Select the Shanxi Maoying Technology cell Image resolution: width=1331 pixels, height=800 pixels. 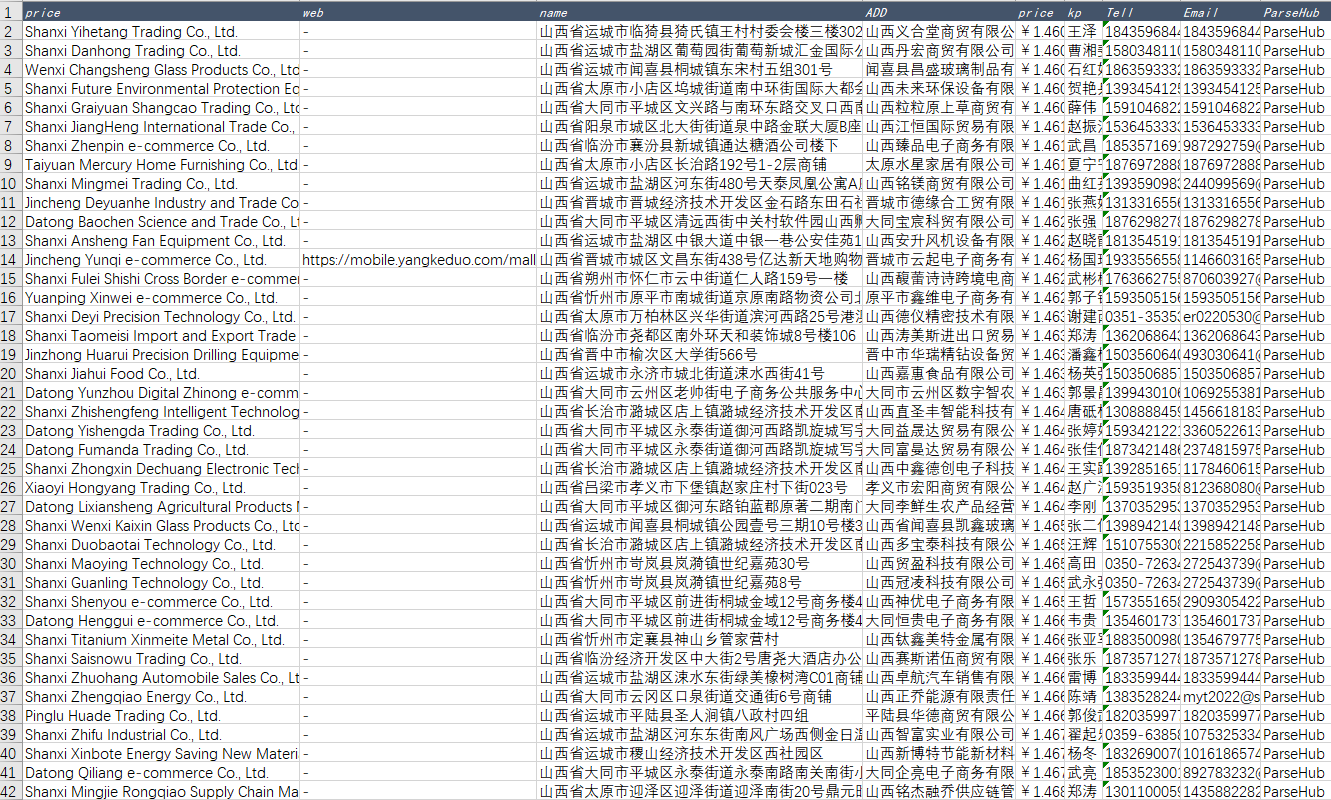[x=160, y=564]
